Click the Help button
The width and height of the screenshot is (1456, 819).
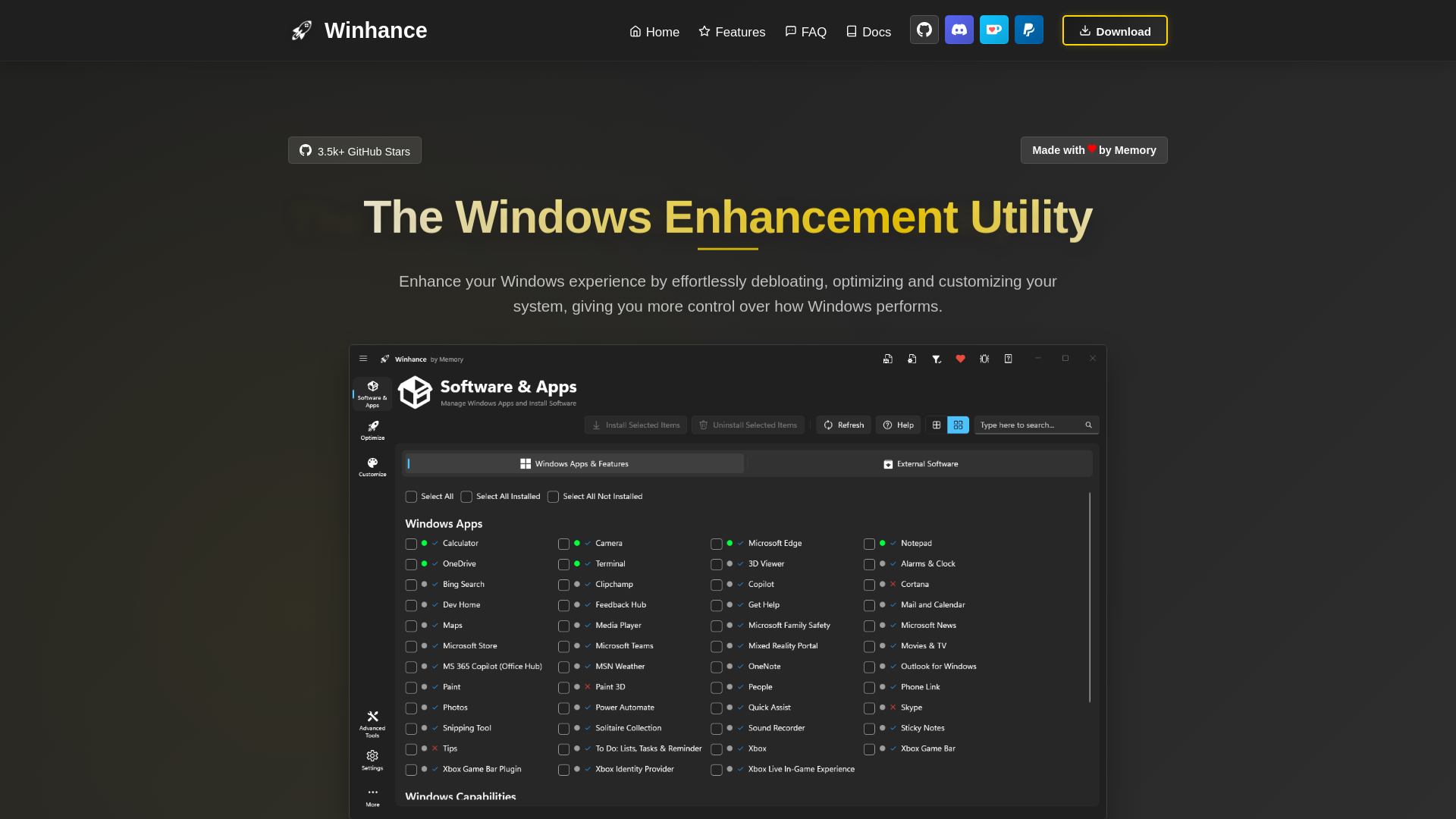898,425
